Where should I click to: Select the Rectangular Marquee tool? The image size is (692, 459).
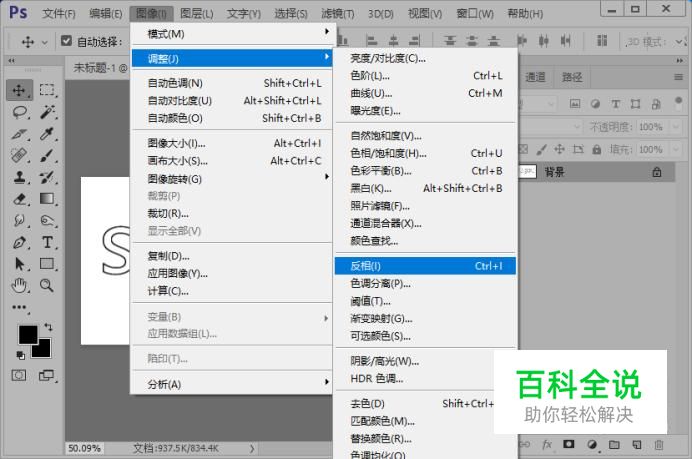(47, 90)
